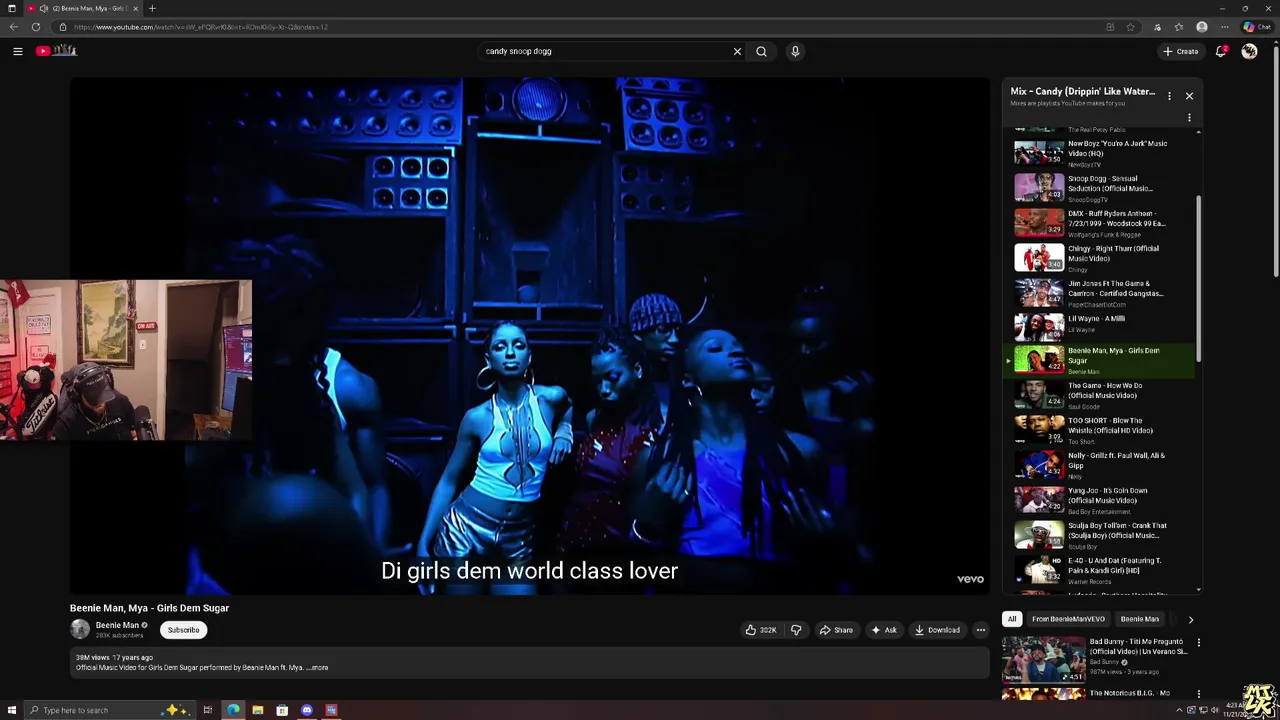Play New Boyz 'You're A Jerk' from playlist
Viewport: 1280px width, 720px height.
click(1100, 152)
